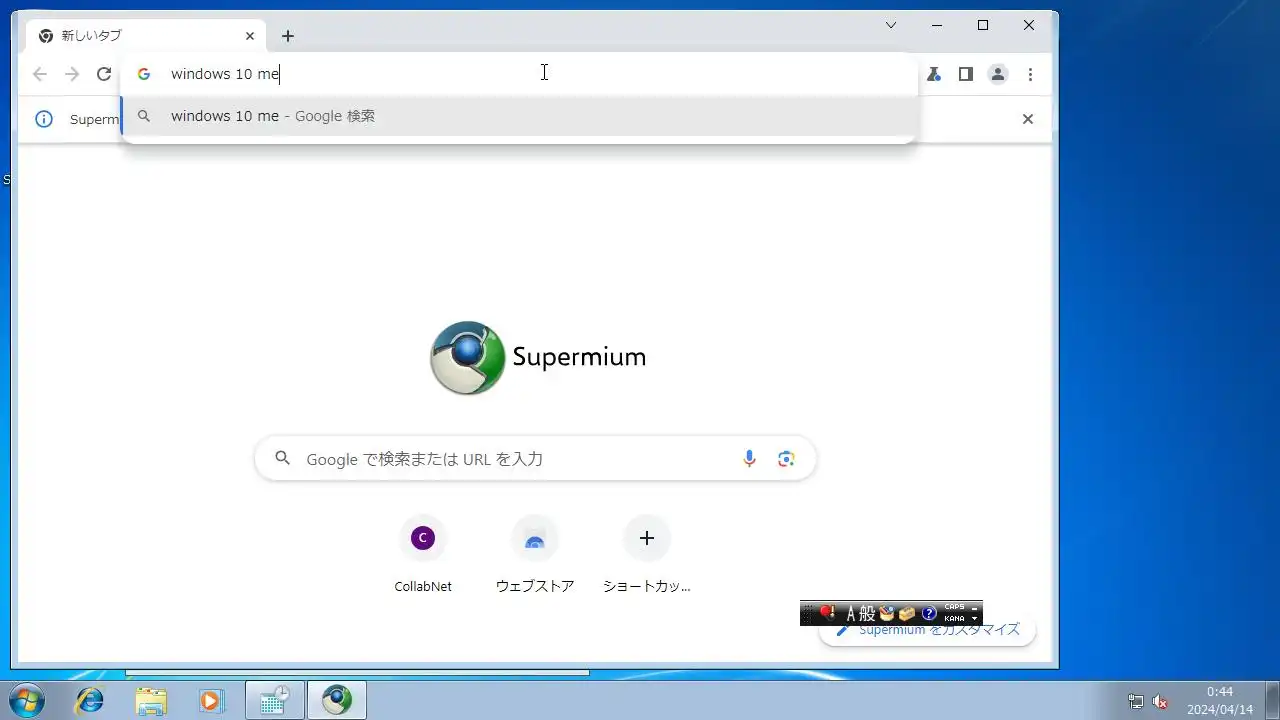Go forward with the right arrow button

72,74
